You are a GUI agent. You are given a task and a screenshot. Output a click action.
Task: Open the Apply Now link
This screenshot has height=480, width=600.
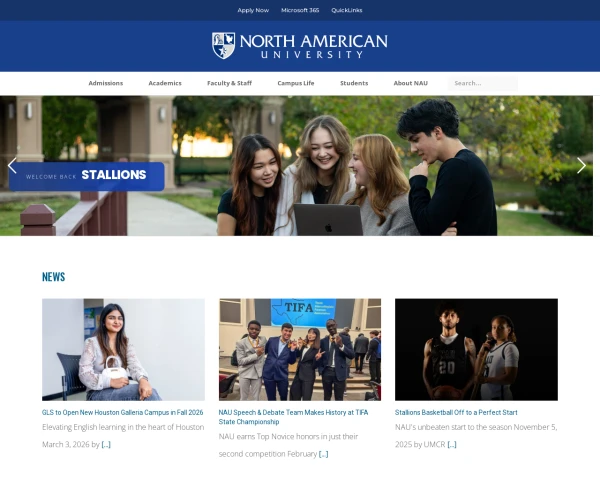[x=253, y=10]
